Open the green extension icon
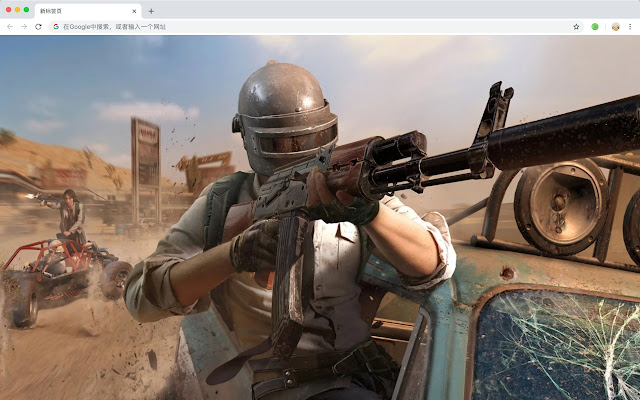 pyautogui.click(x=595, y=27)
